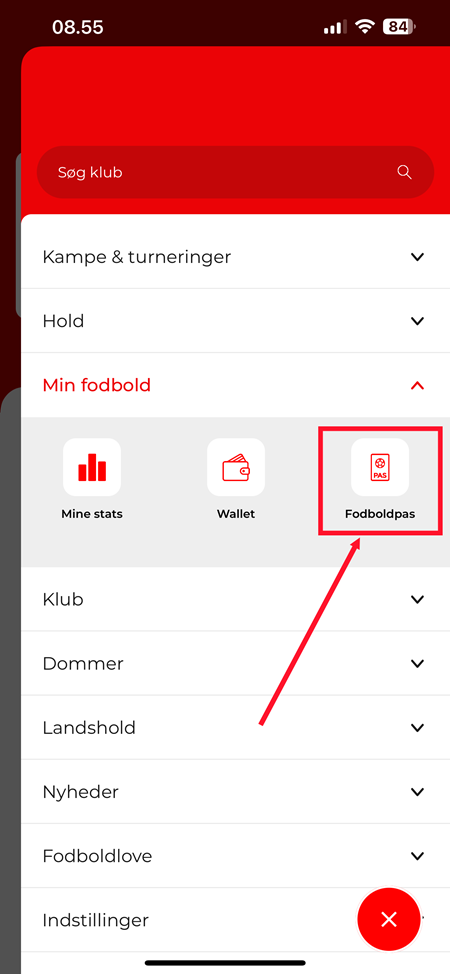Screen dimensions: 450x974
Task: Open the Wallet icon
Action: [236, 467]
